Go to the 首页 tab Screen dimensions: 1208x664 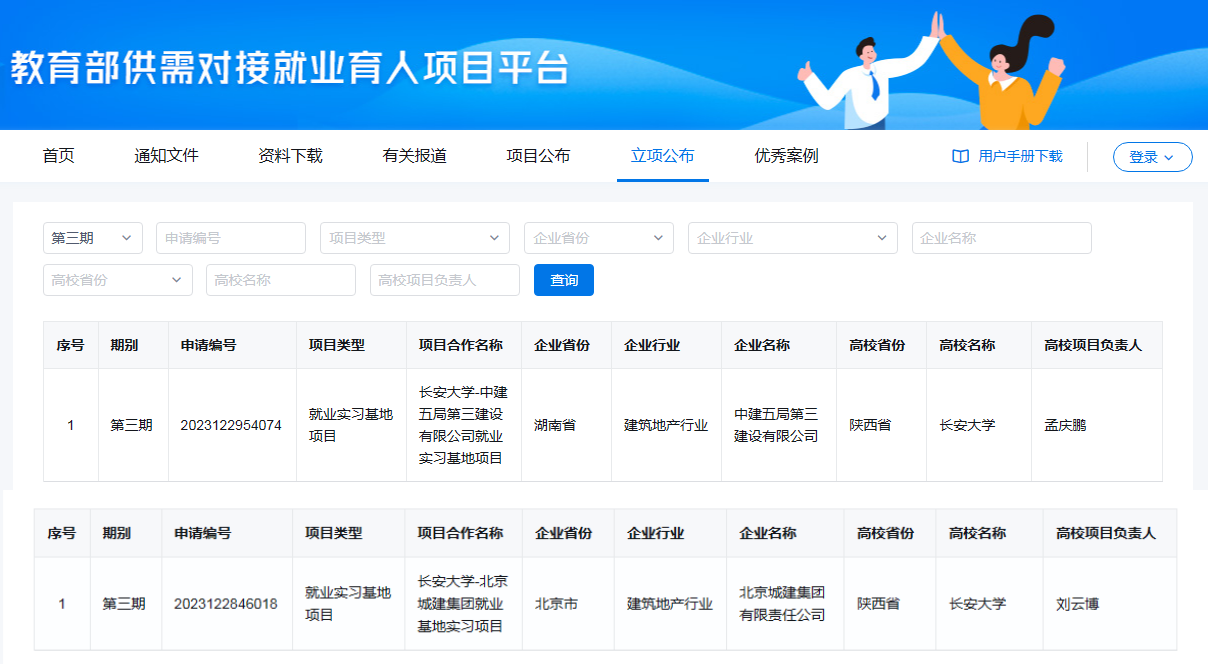point(58,156)
